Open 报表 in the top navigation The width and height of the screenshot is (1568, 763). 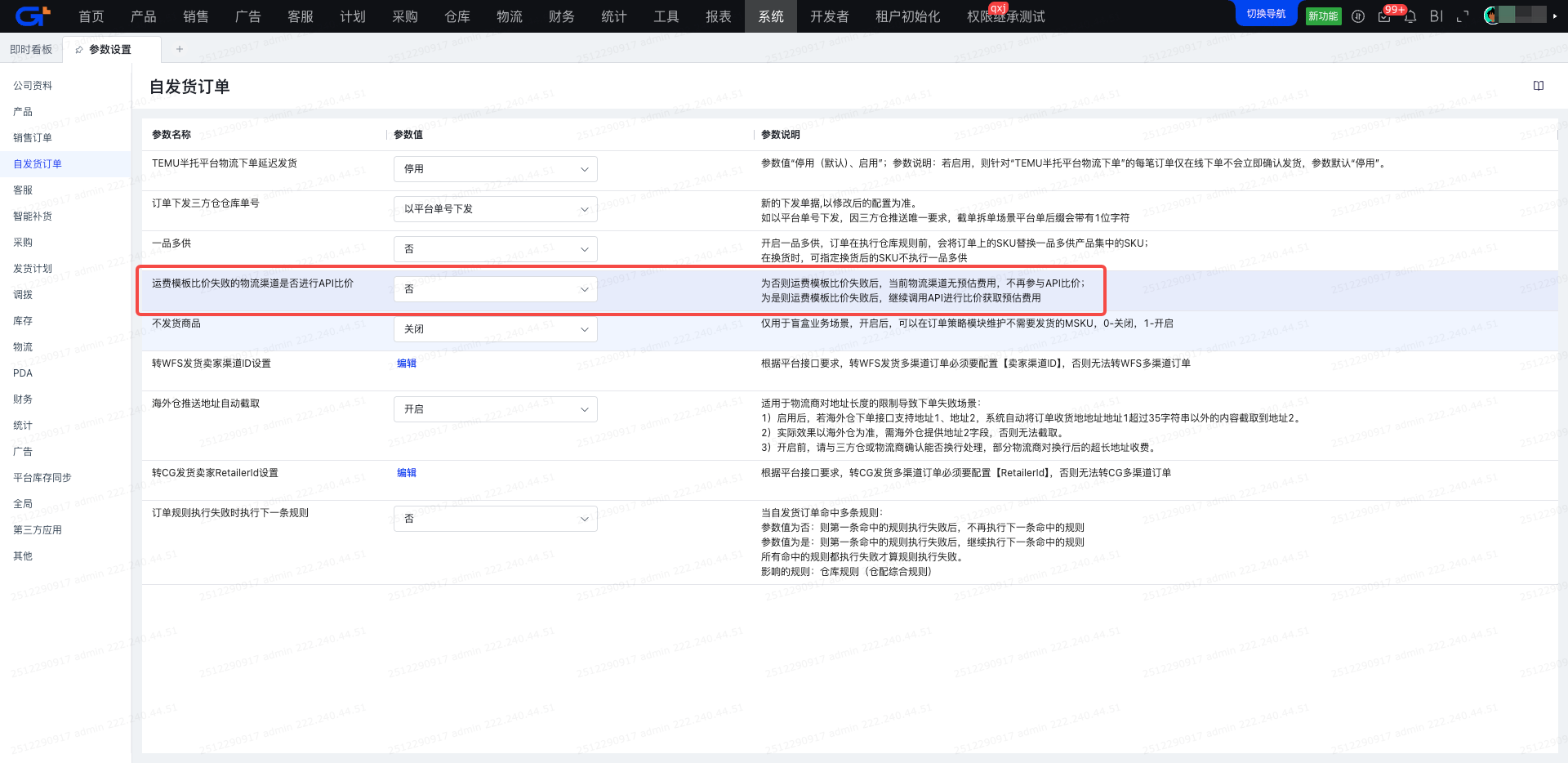(x=719, y=16)
